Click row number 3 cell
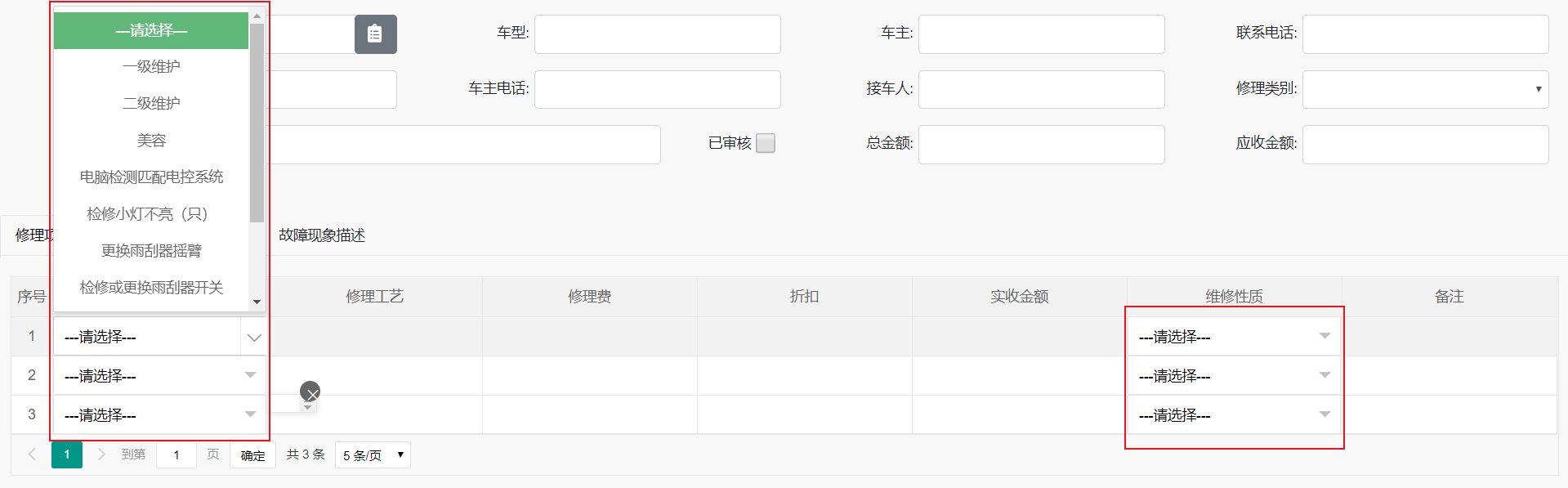The image size is (1568, 488). pyautogui.click(x=32, y=414)
